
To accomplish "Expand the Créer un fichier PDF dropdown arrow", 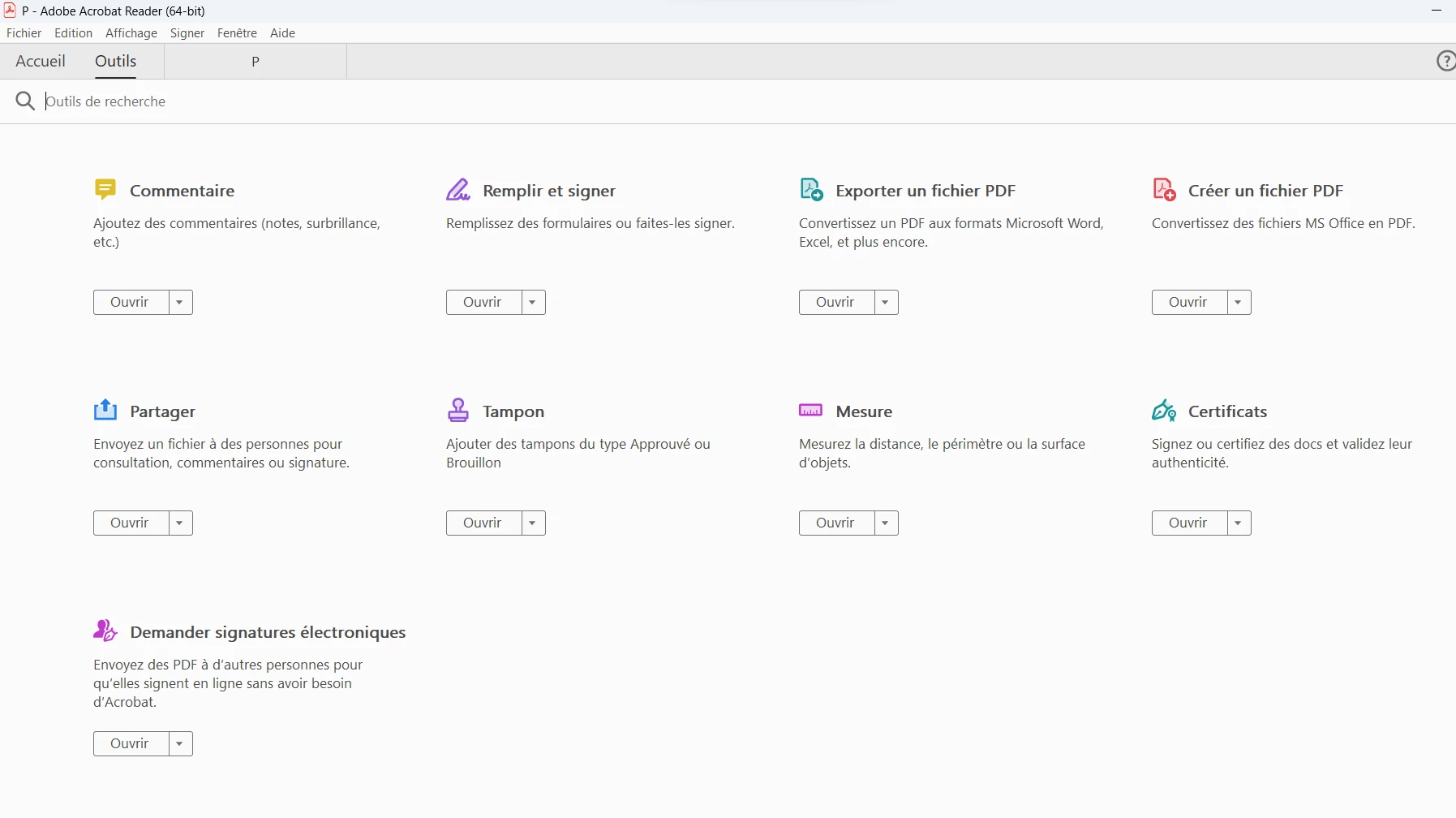I will (1239, 302).
